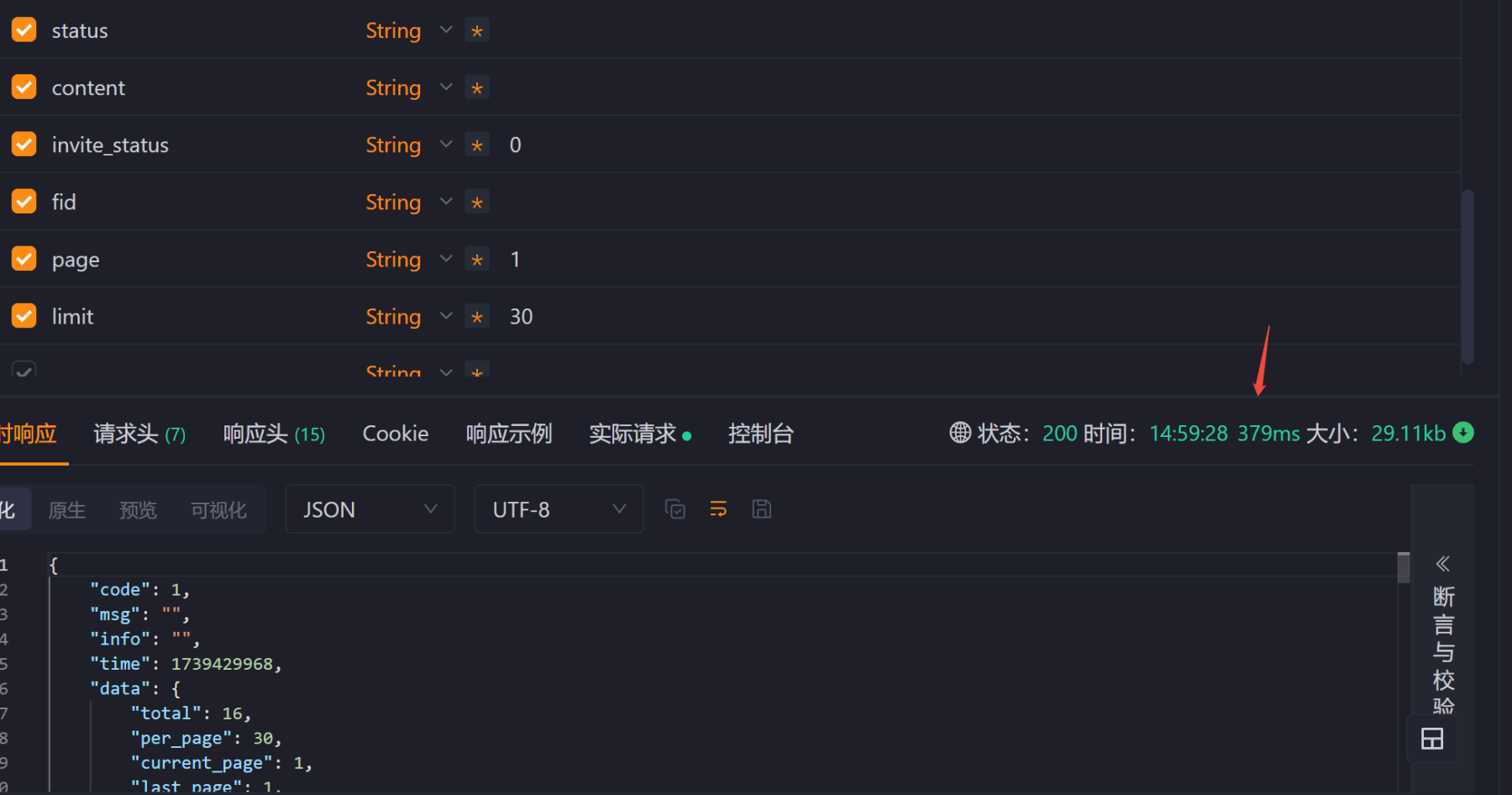Uncheck the page parameter checkbox
Screen dimensions: 1512x795
click(24, 259)
